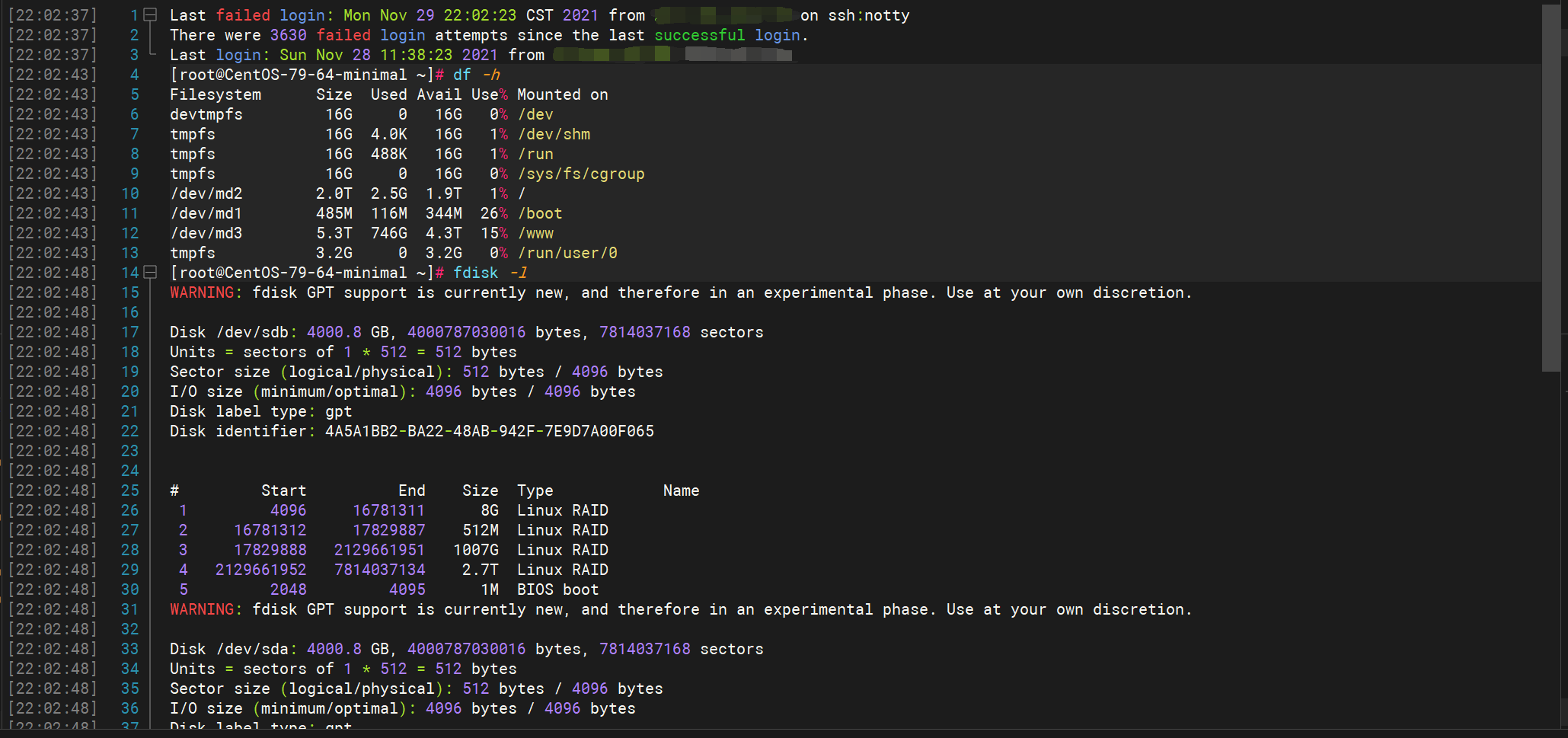Select the '/dev/md3' filesystem name
The height and width of the screenshot is (738, 1568).
(206, 233)
